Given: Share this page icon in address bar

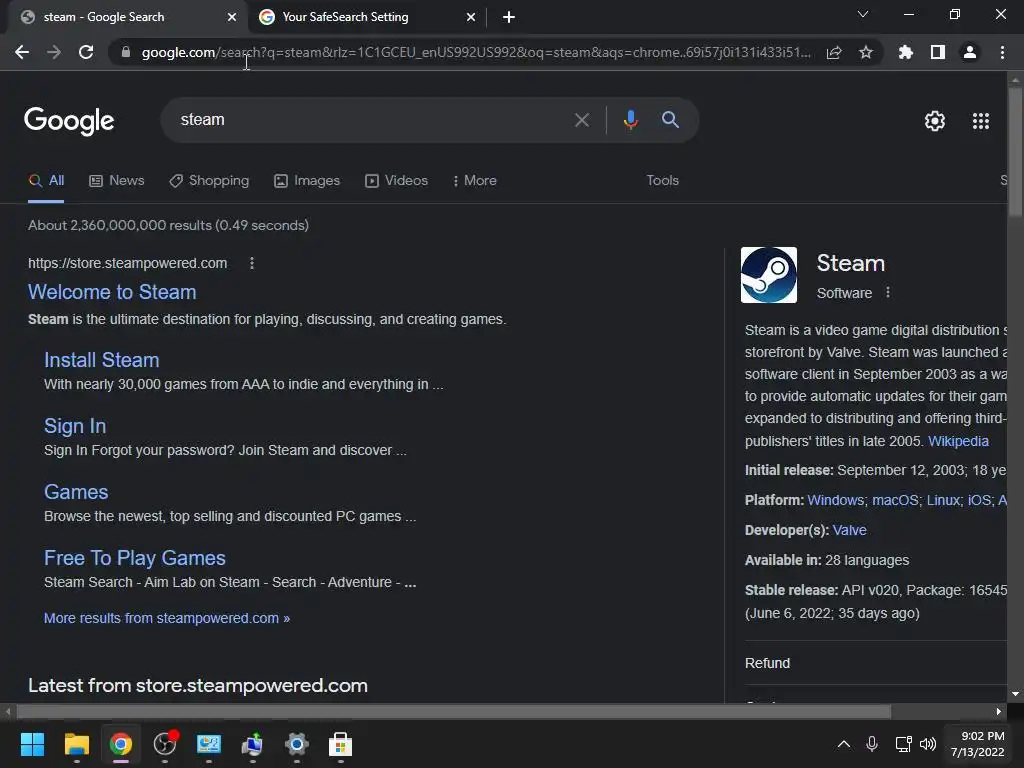Looking at the screenshot, I should 834,52.
